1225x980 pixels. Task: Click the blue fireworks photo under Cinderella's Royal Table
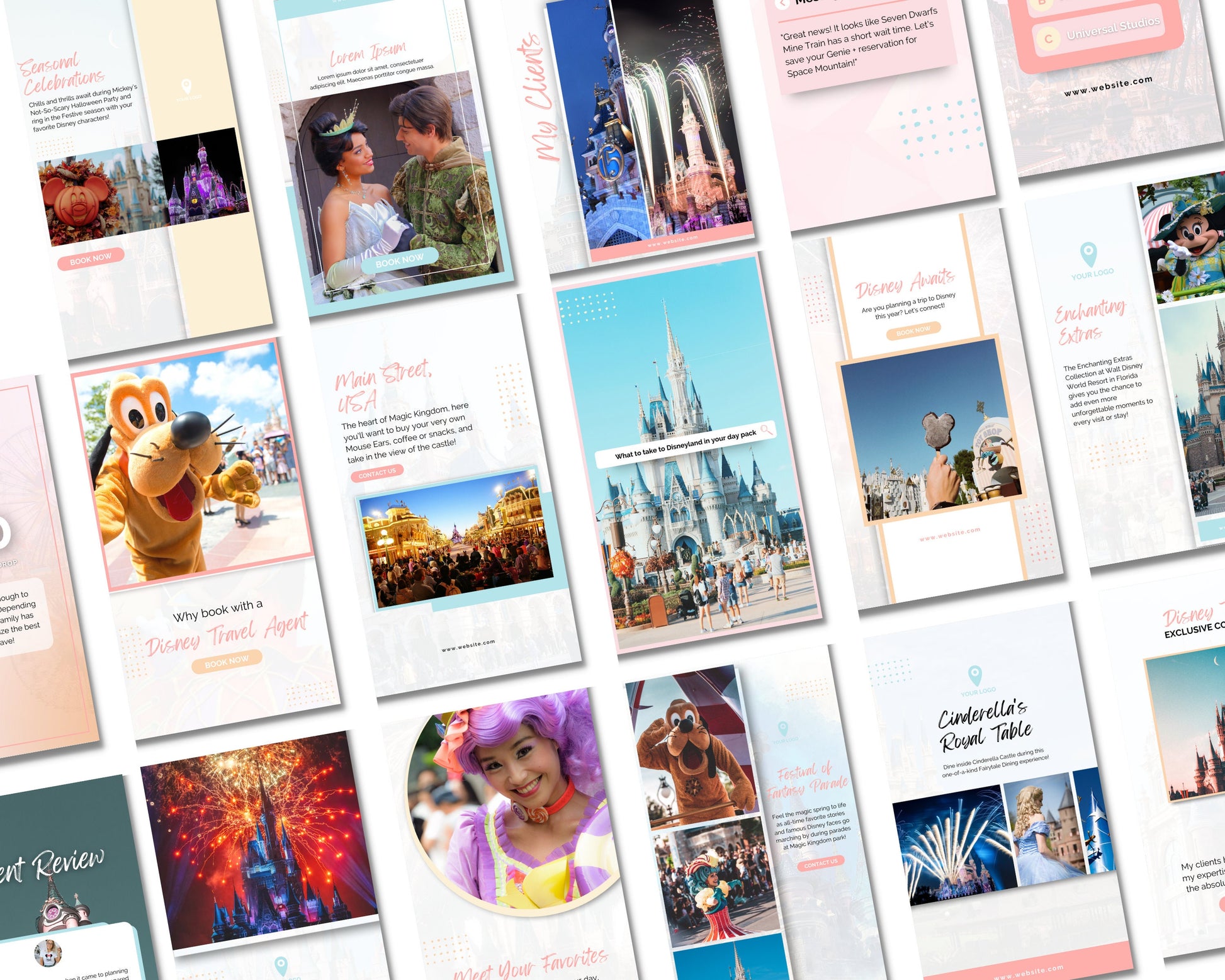[954, 845]
